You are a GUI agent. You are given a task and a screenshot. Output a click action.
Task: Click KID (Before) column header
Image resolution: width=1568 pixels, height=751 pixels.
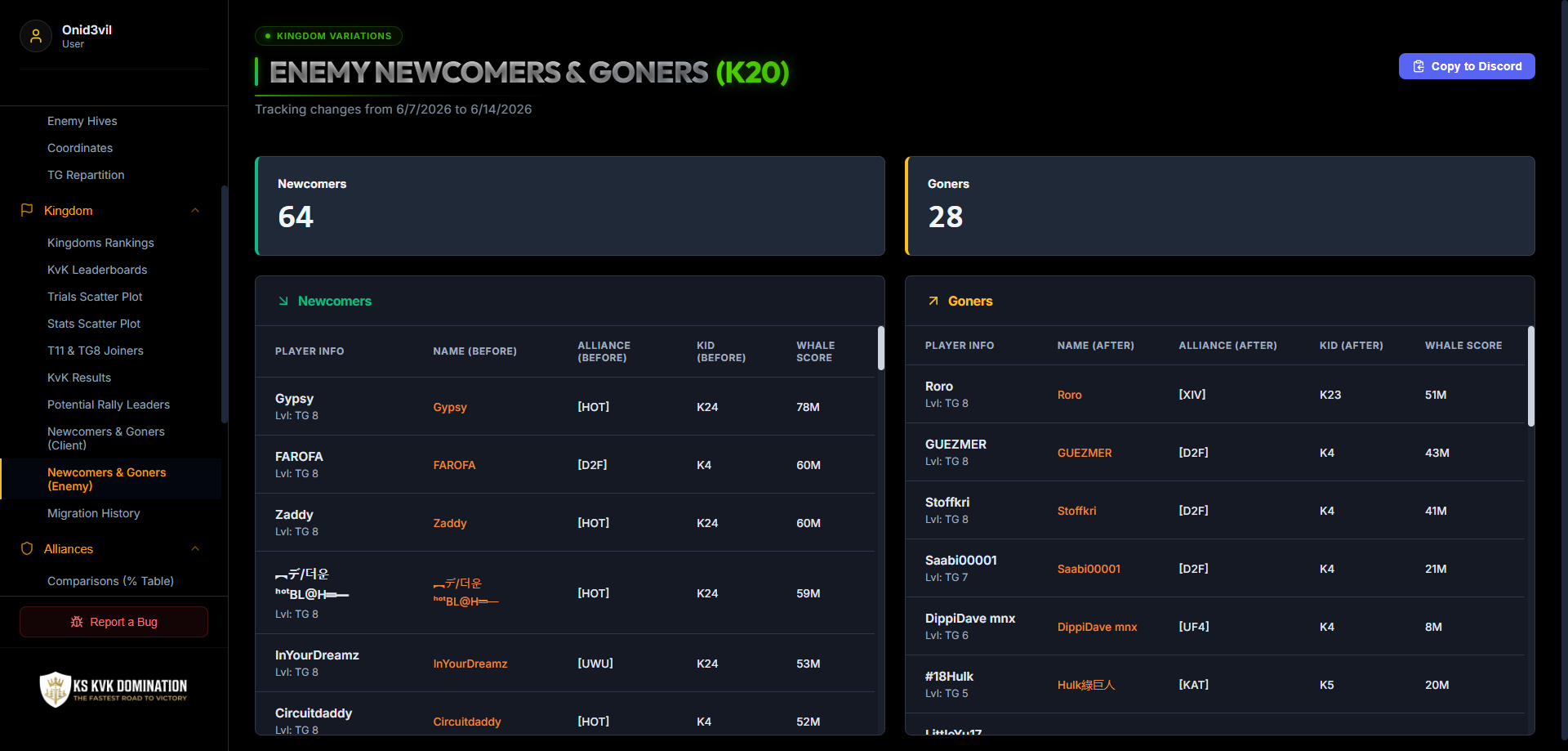click(721, 351)
